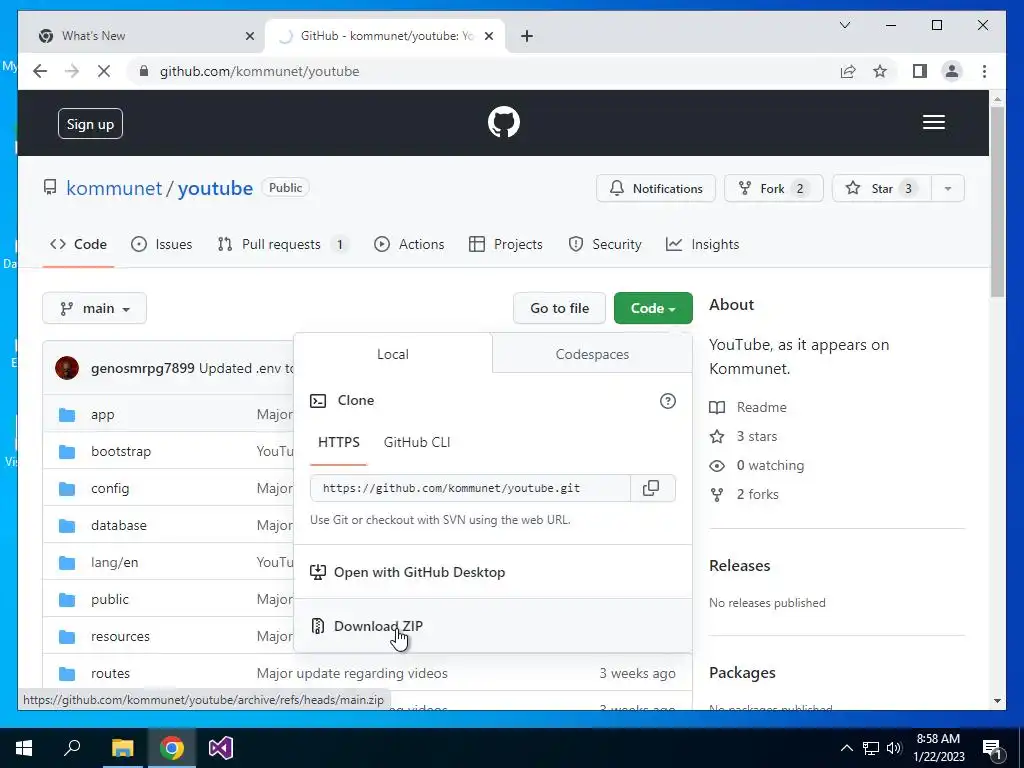
Task: View site information lock icon
Action: click(x=144, y=71)
